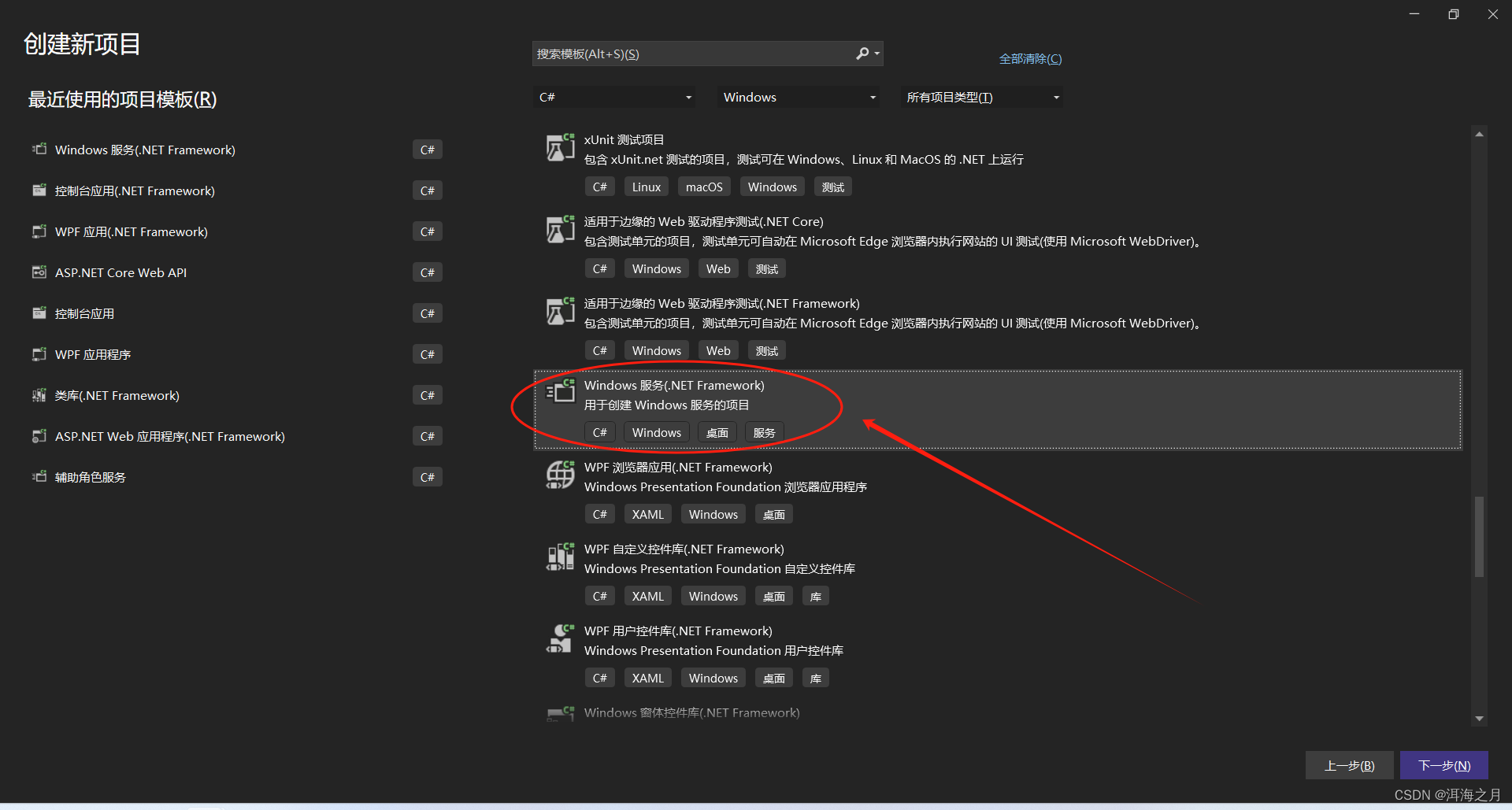Click recent WPF 应用程序 icon
The height and width of the screenshot is (810, 1512).
click(39, 353)
